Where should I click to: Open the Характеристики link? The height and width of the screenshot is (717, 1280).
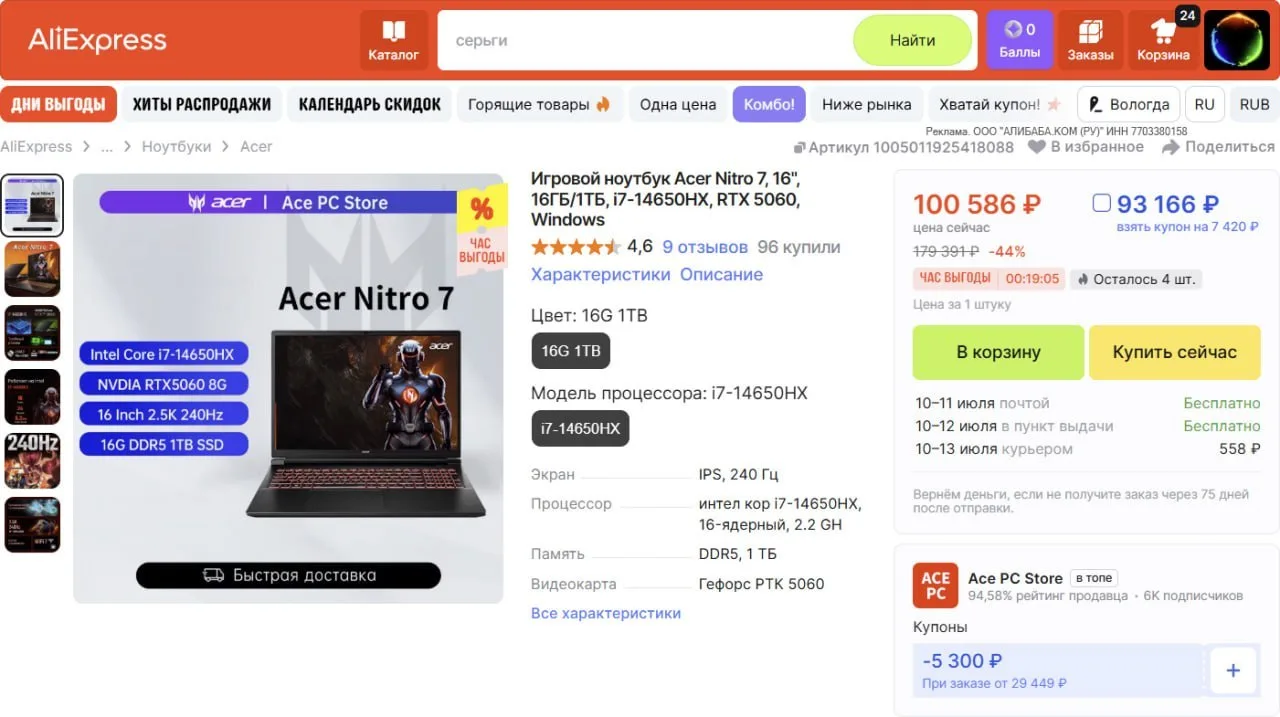[600, 274]
